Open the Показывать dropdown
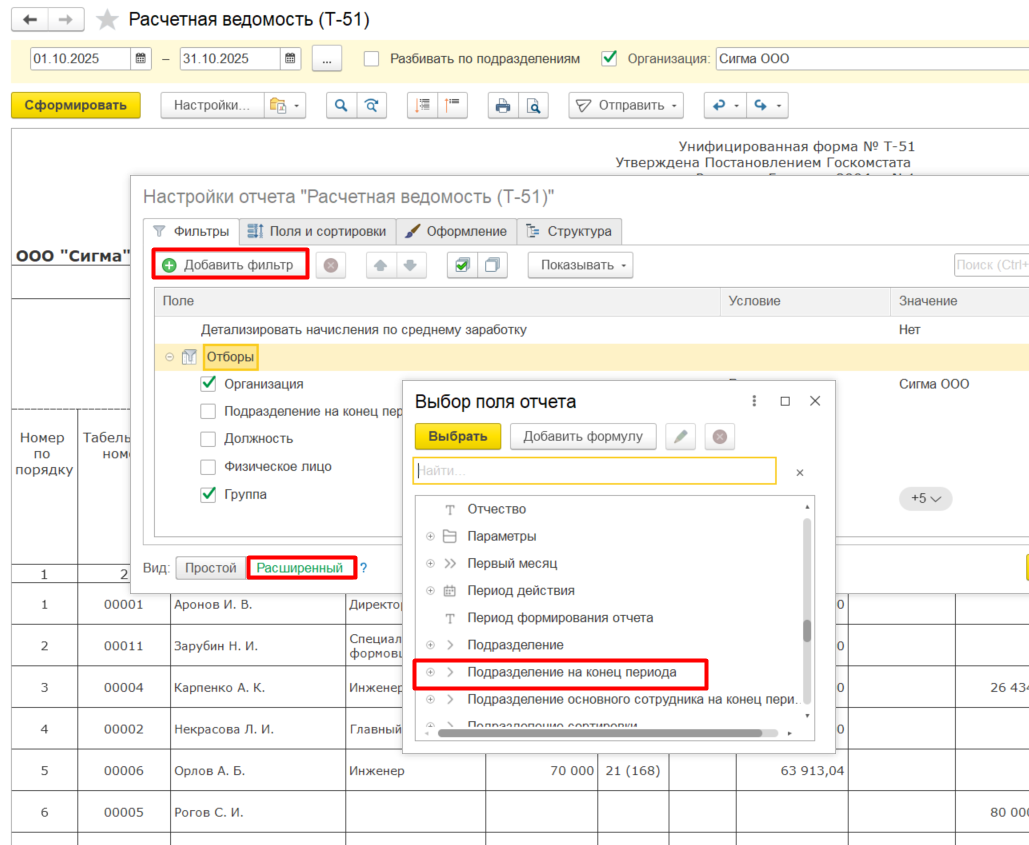 click(581, 265)
